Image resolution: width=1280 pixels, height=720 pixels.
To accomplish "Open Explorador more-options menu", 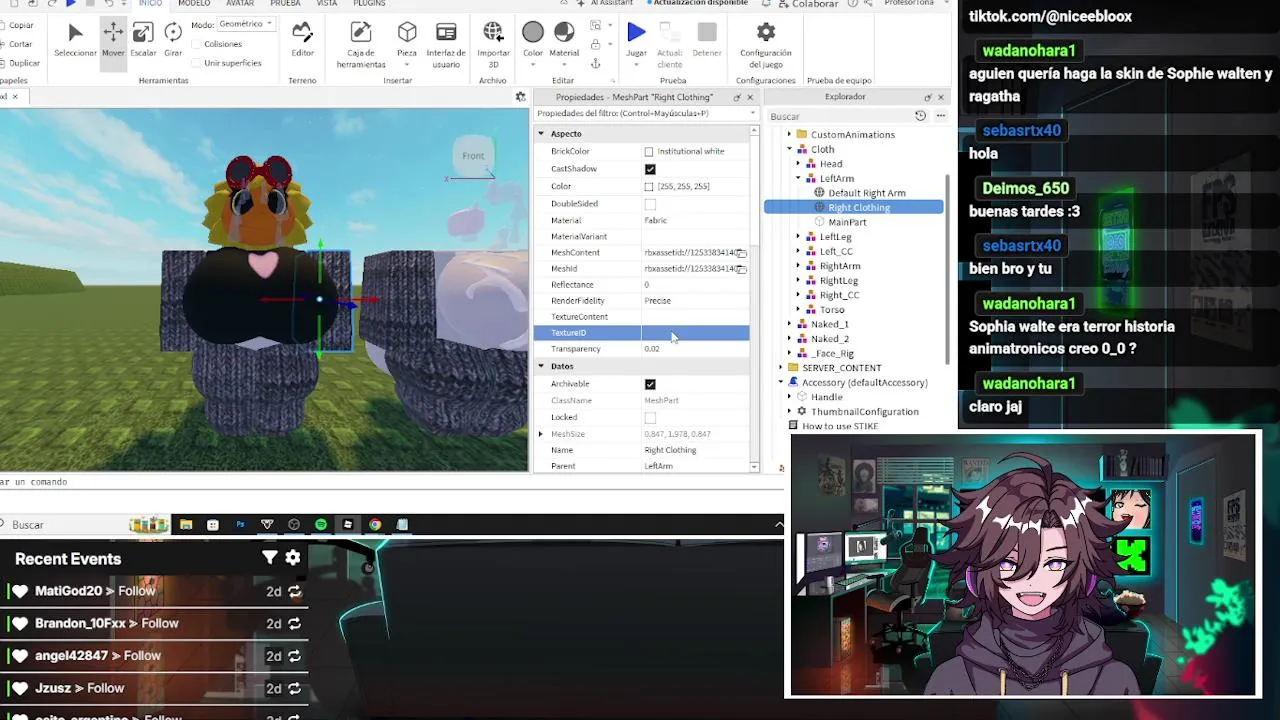I will 940,116.
